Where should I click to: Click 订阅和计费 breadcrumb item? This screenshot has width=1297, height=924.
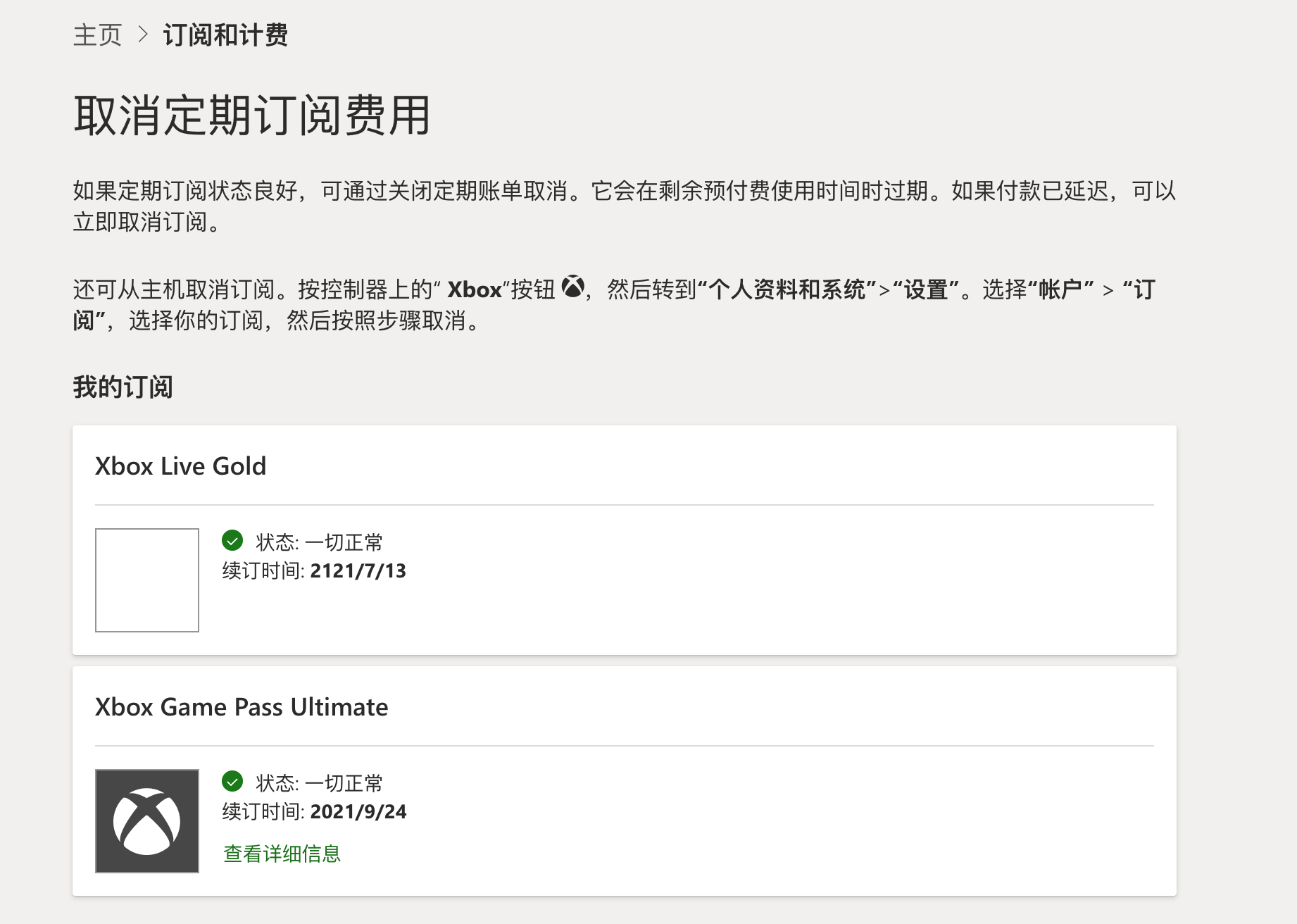[x=225, y=35]
